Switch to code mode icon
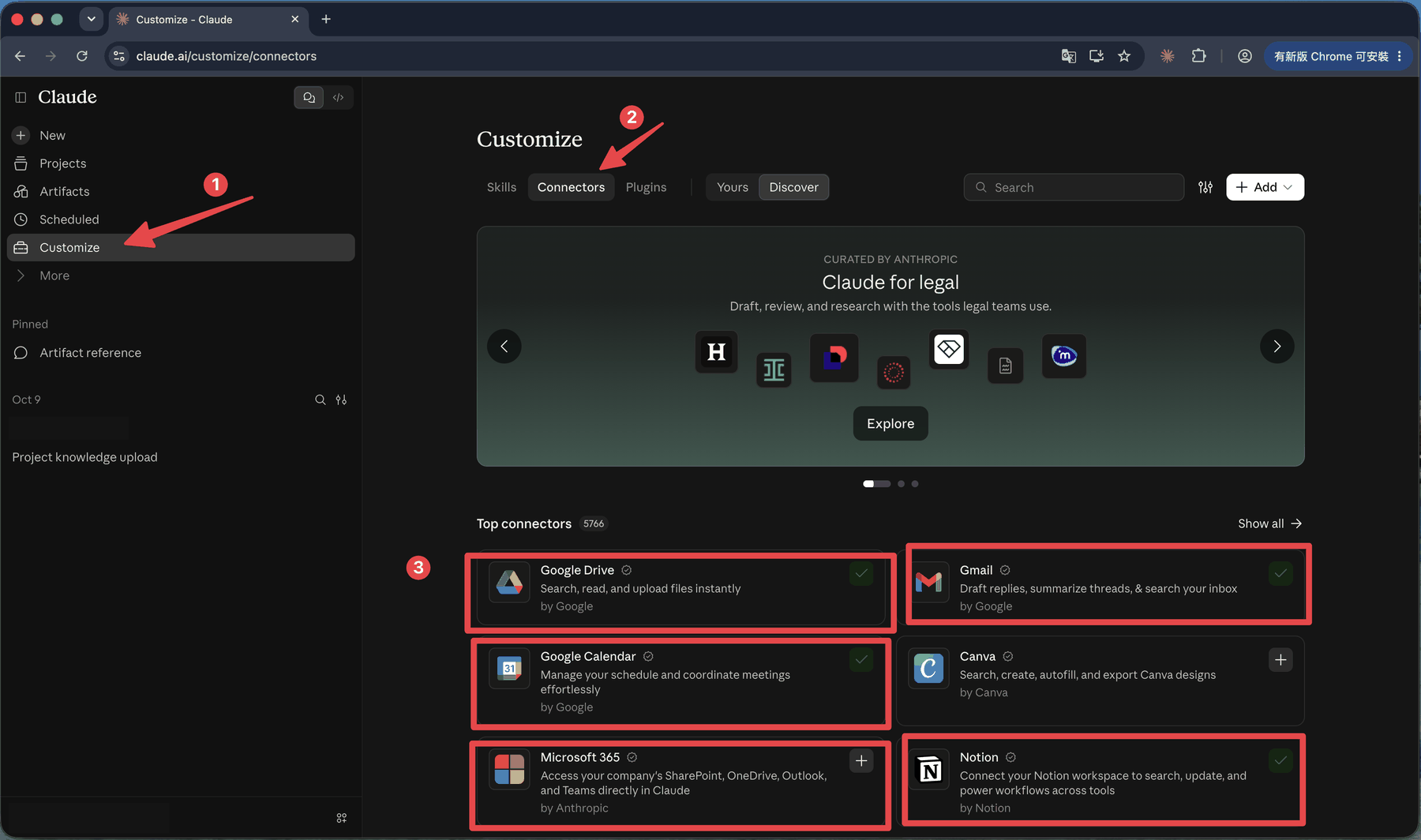The height and width of the screenshot is (840, 1421). click(x=339, y=97)
